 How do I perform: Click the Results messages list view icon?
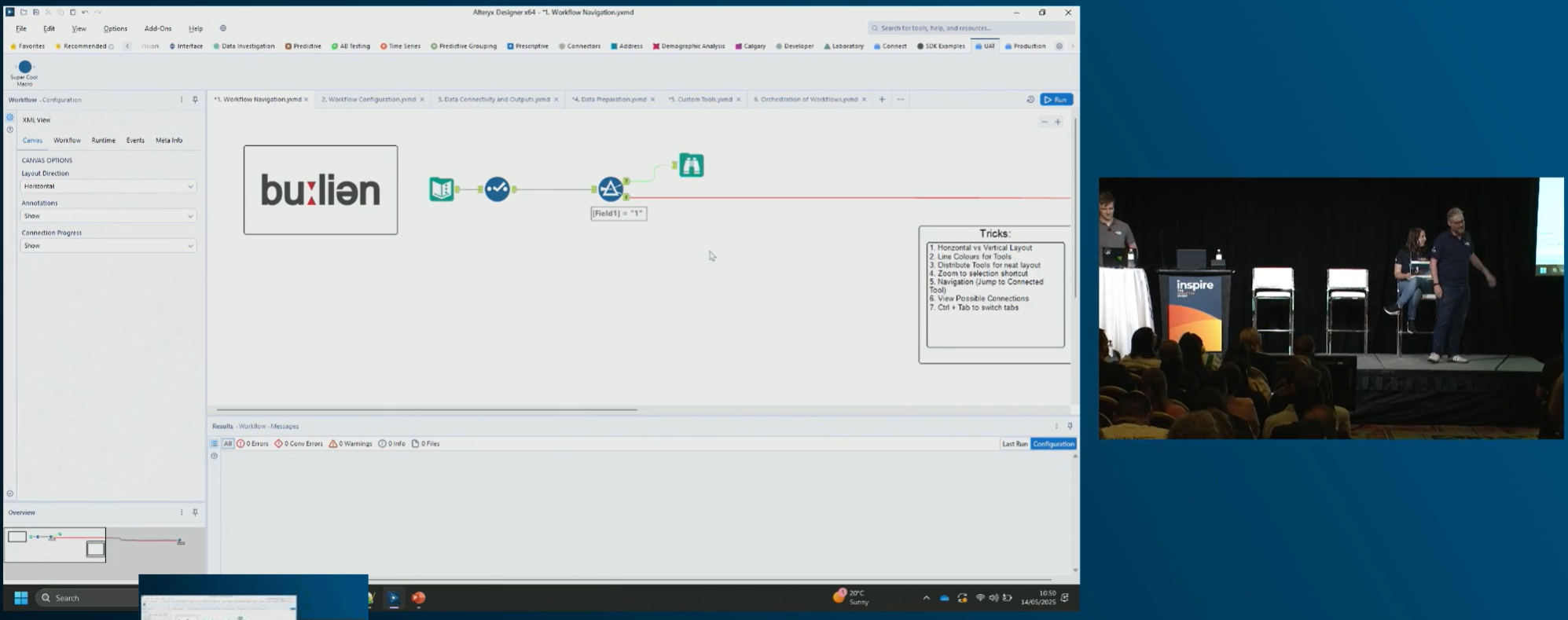[x=214, y=444]
